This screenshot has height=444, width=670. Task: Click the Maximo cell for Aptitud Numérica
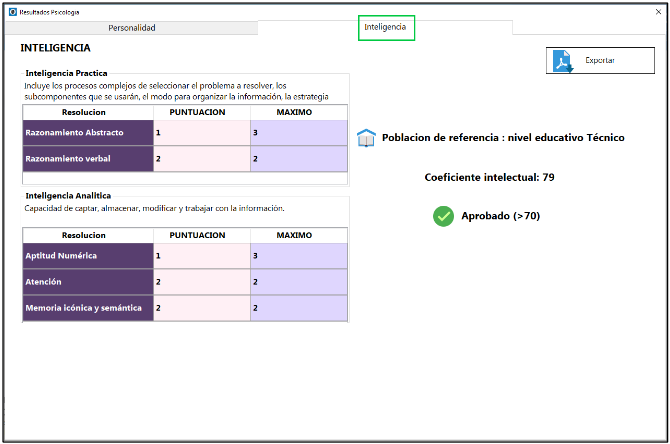(x=298, y=256)
